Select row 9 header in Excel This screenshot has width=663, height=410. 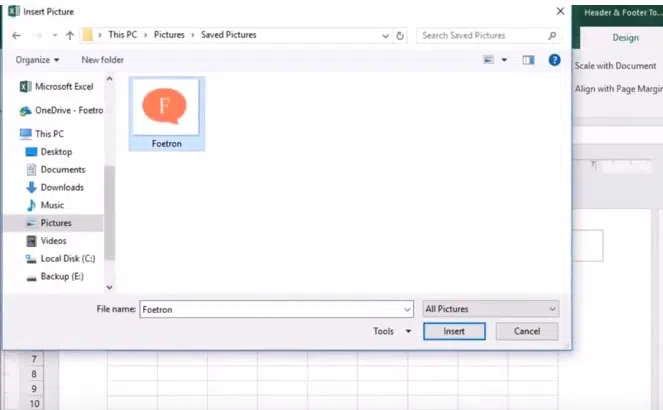[34, 389]
